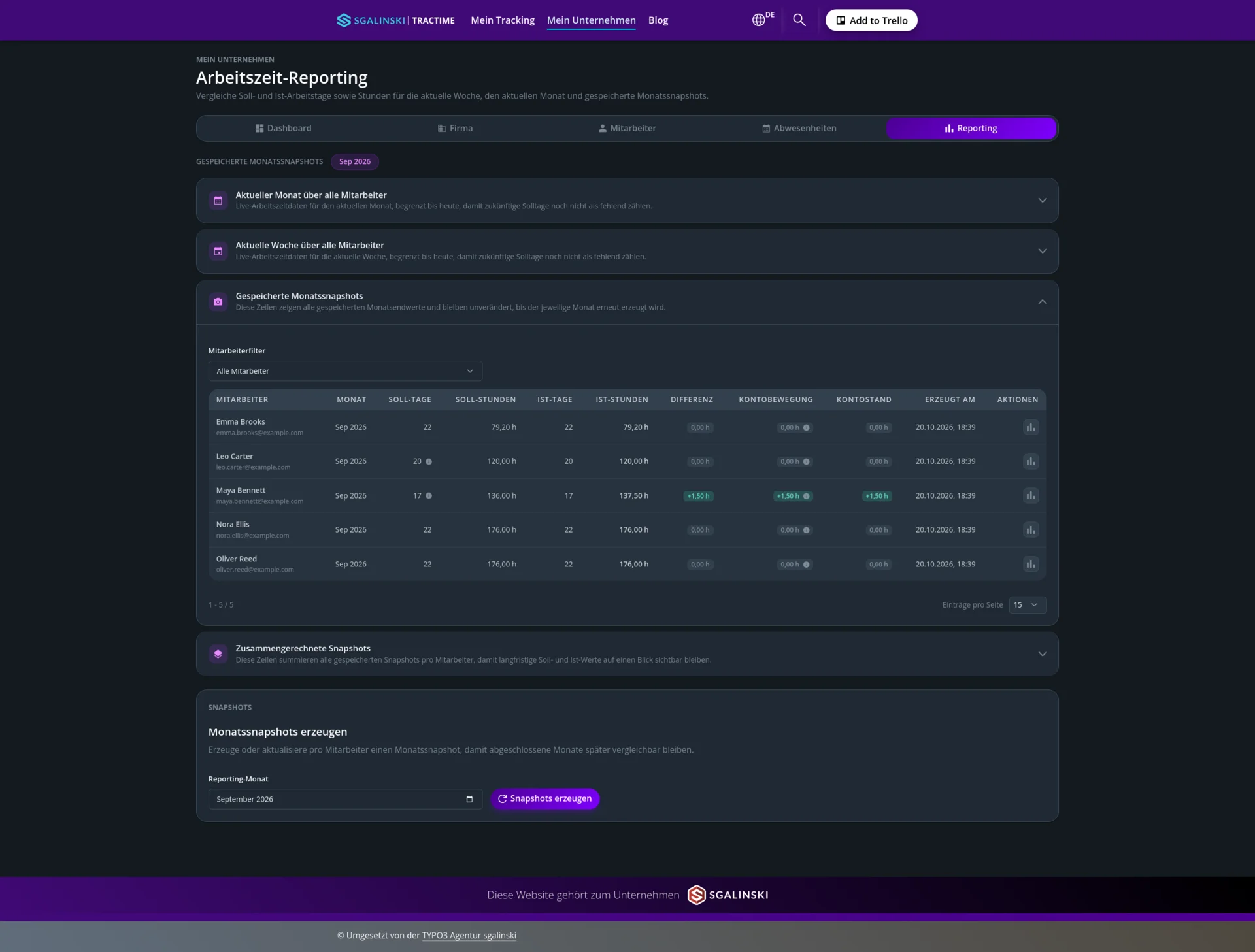This screenshot has height=952, width=1255.
Task: Open chart action for Maya Bennett
Action: (1031, 496)
